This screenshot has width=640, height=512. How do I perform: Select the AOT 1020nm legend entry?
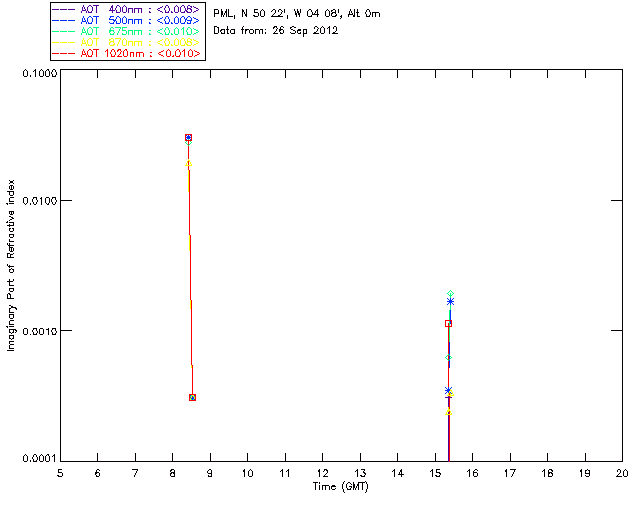point(127,53)
